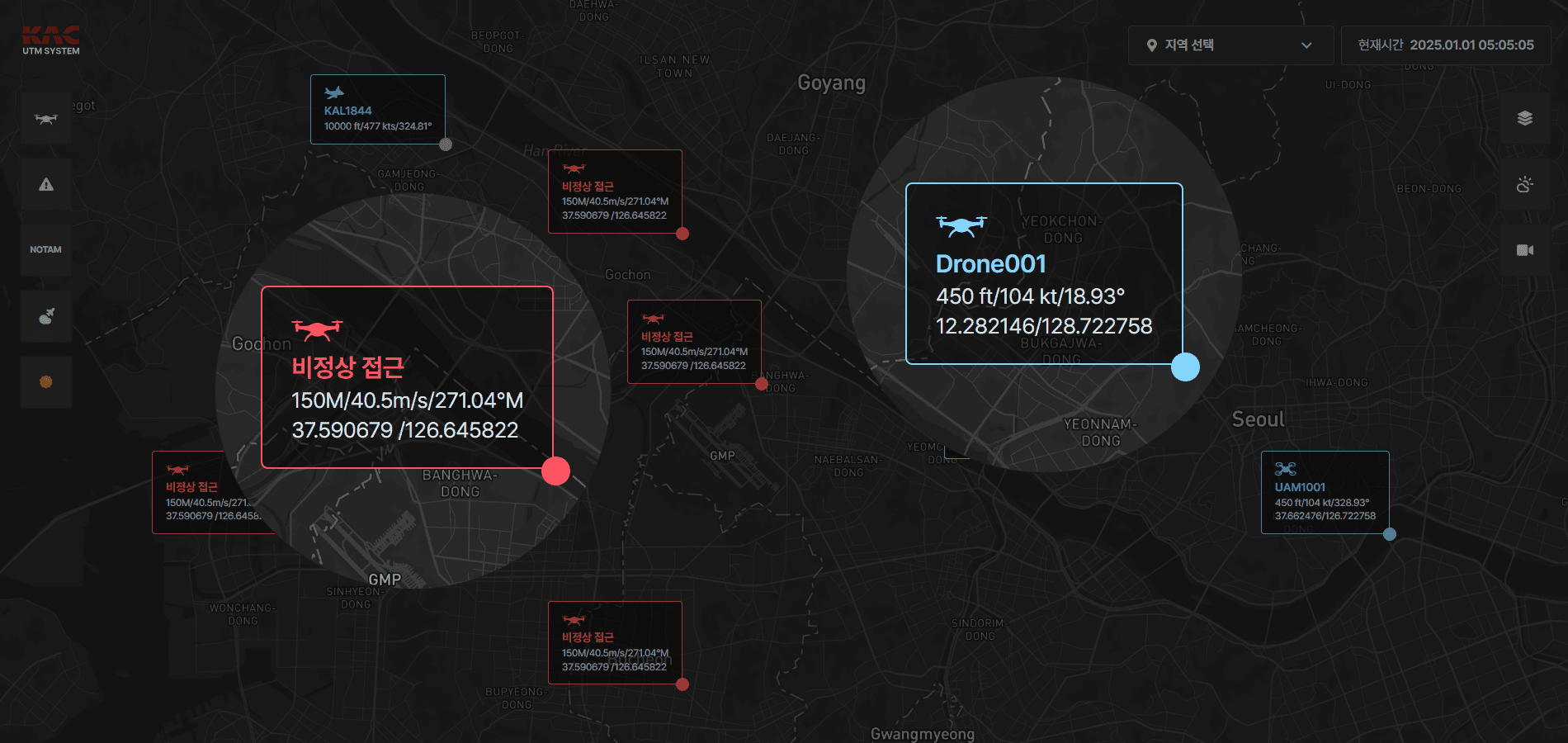Select the KAL1844 flight callsign
The image size is (1568, 743).
(347, 111)
